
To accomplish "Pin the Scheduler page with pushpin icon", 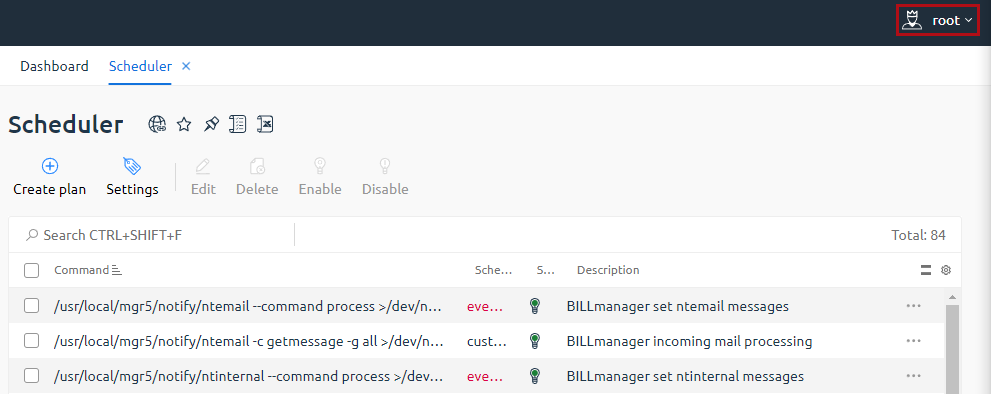I will [x=211, y=124].
